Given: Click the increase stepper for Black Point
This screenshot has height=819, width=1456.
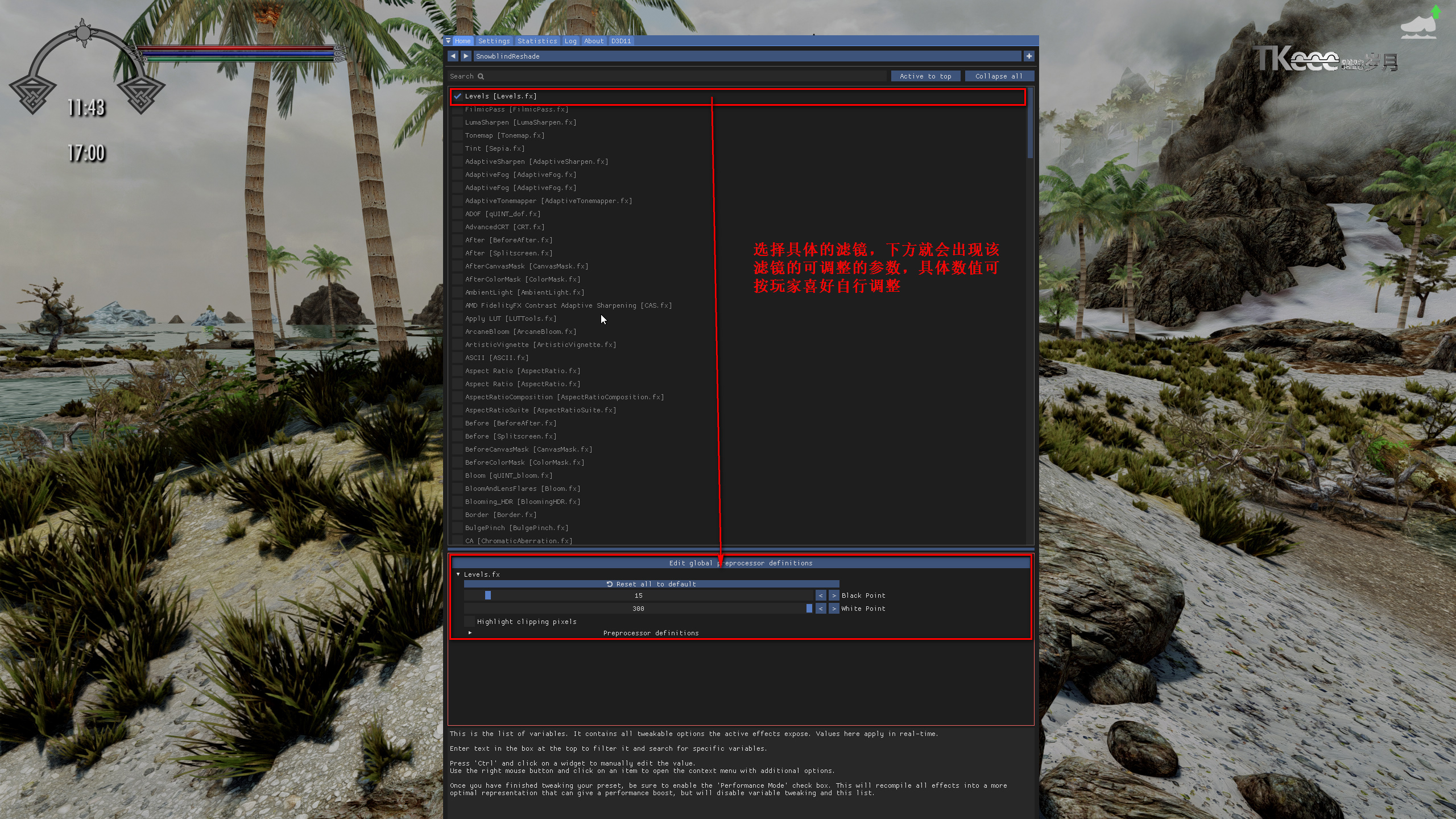Looking at the screenshot, I should 833,595.
